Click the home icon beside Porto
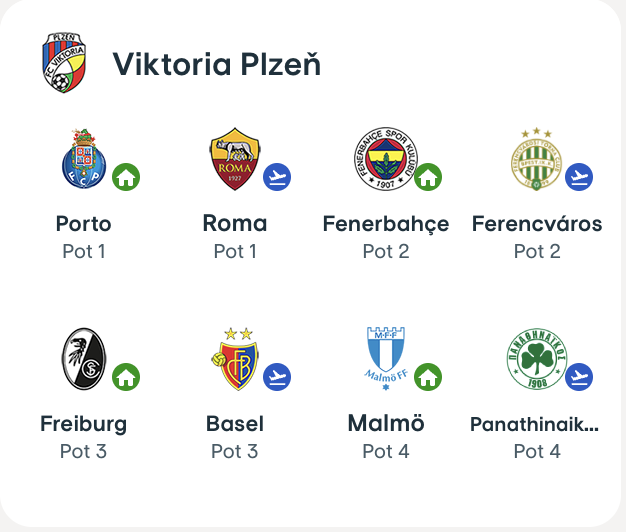 click(126, 178)
